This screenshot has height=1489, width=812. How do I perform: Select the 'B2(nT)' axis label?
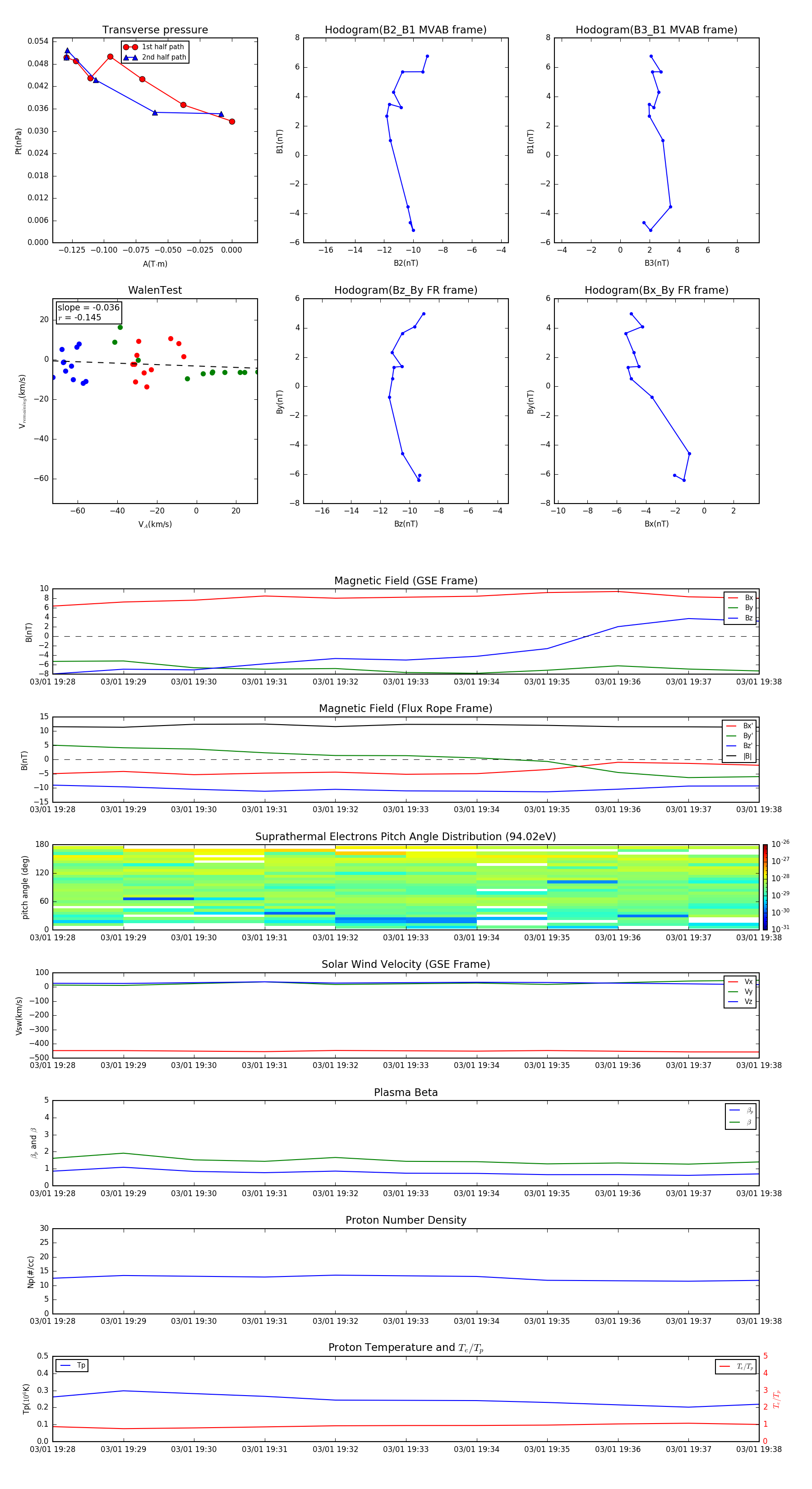(406, 263)
